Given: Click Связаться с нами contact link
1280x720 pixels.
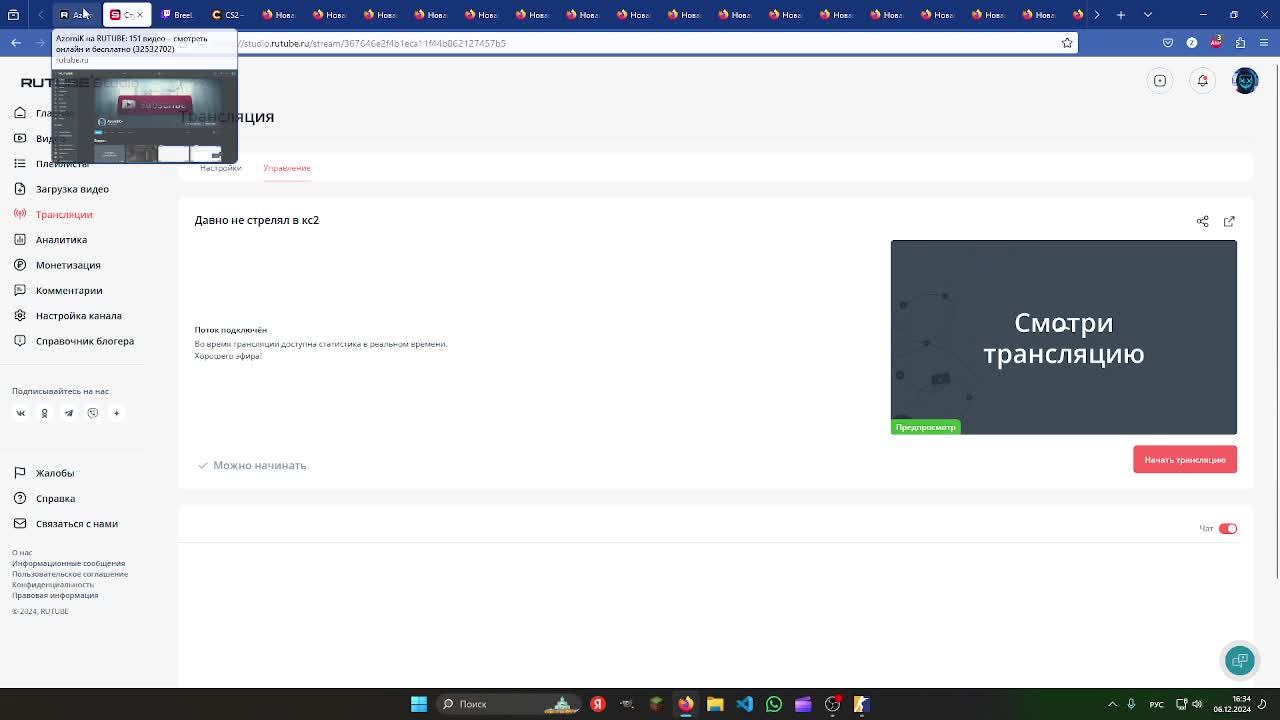Looking at the screenshot, I should 77,524.
